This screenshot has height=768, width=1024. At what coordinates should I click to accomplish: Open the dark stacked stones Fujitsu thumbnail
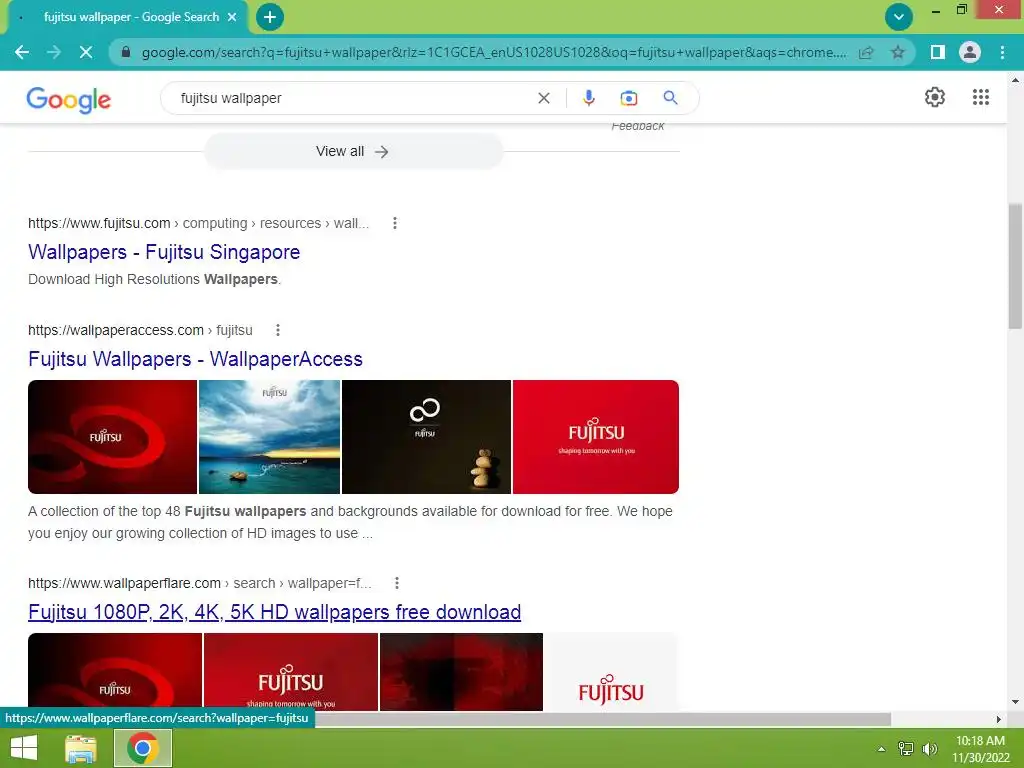point(426,437)
